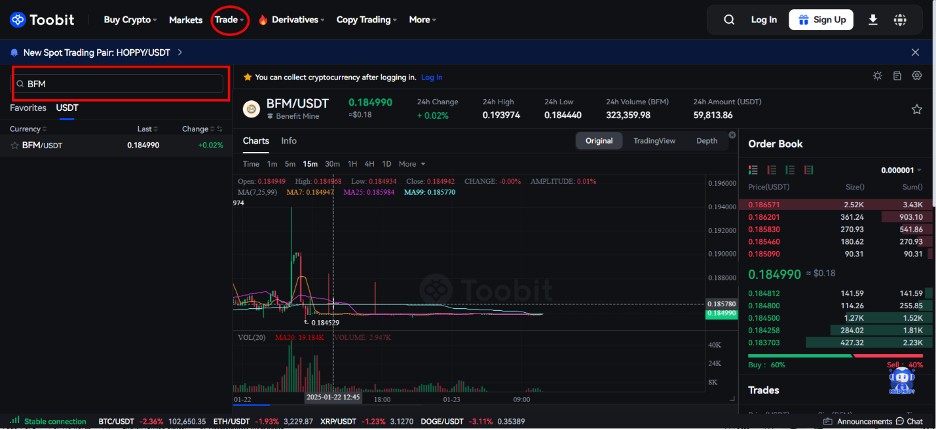Click the Buy 60% / Sell 40% ratio bar
Viewport: 936px width, 430px height.
[x=835, y=356]
